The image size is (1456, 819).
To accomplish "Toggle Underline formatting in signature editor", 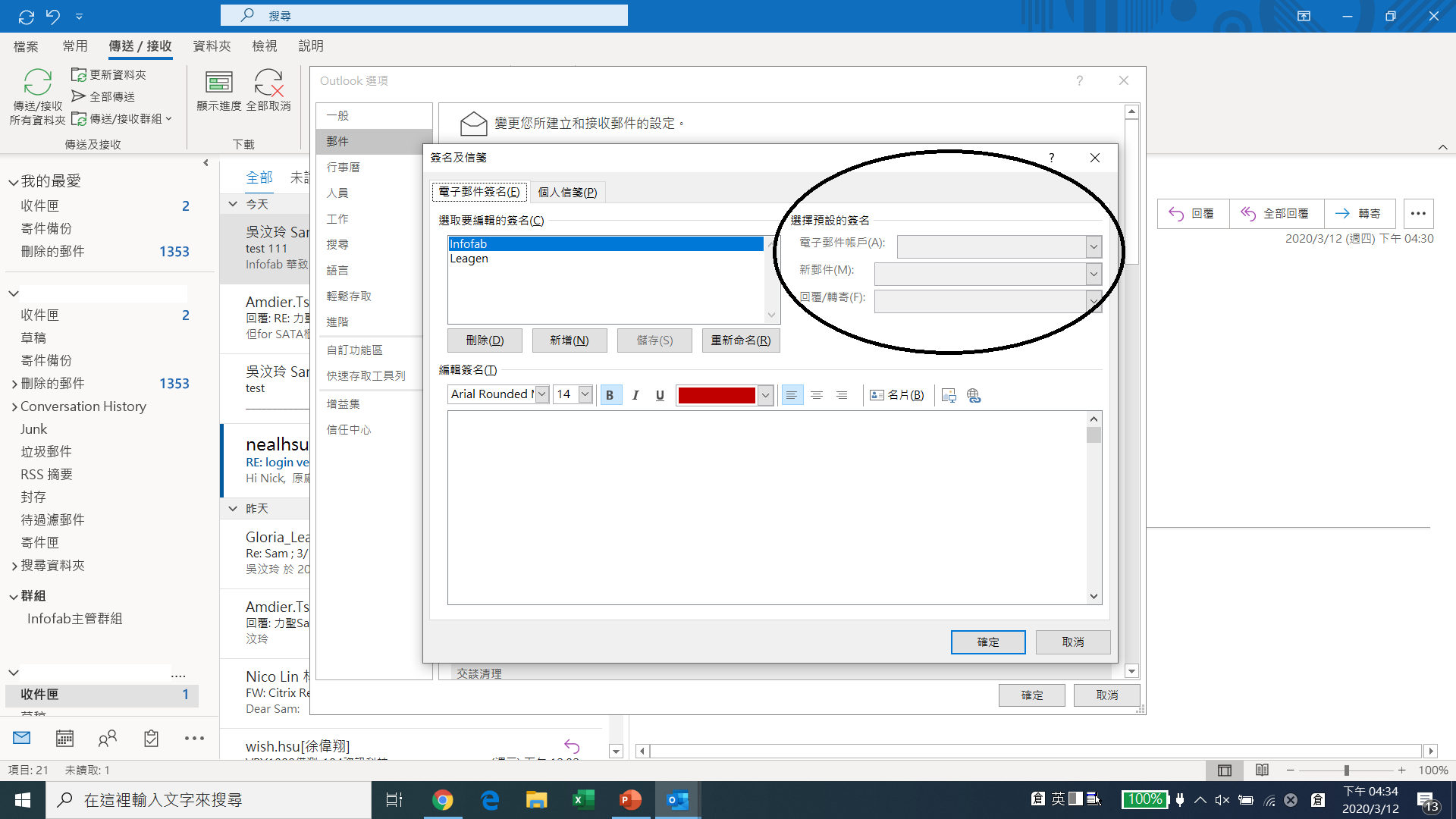I will pos(660,395).
